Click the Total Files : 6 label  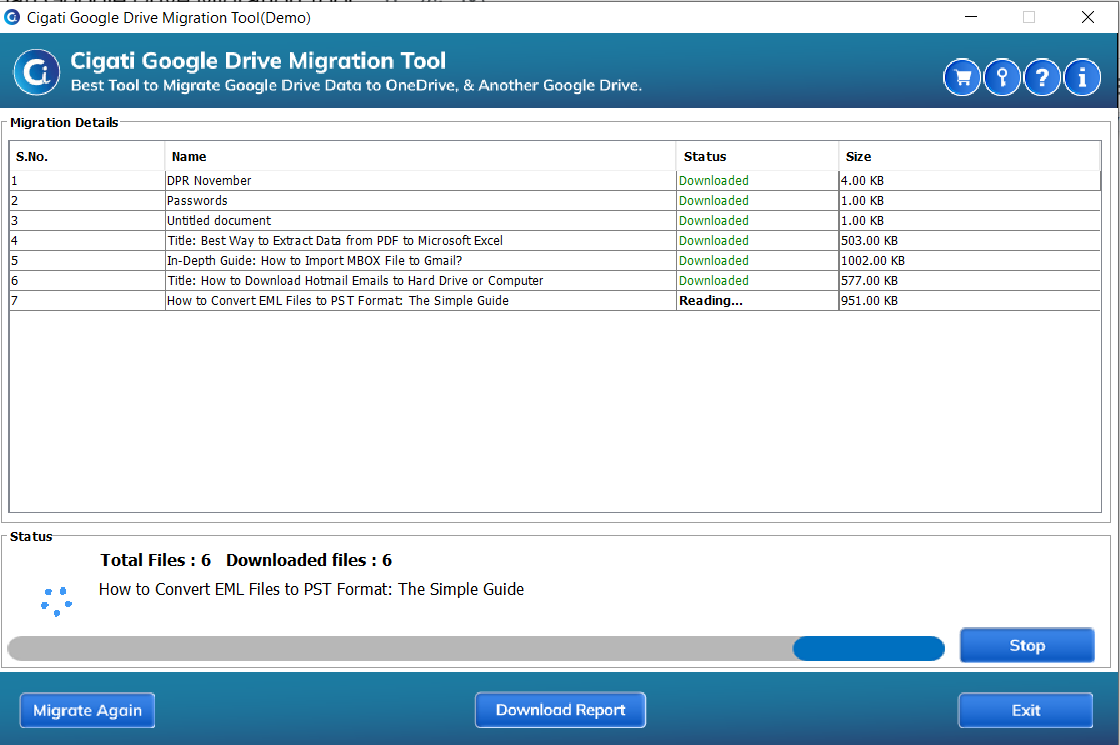tap(156, 560)
